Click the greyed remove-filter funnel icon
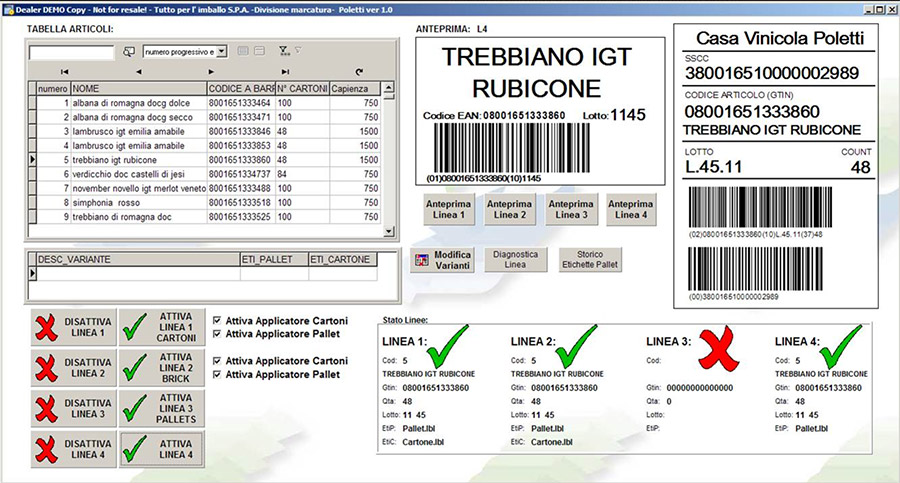This screenshot has width=900, height=483. 298,51
